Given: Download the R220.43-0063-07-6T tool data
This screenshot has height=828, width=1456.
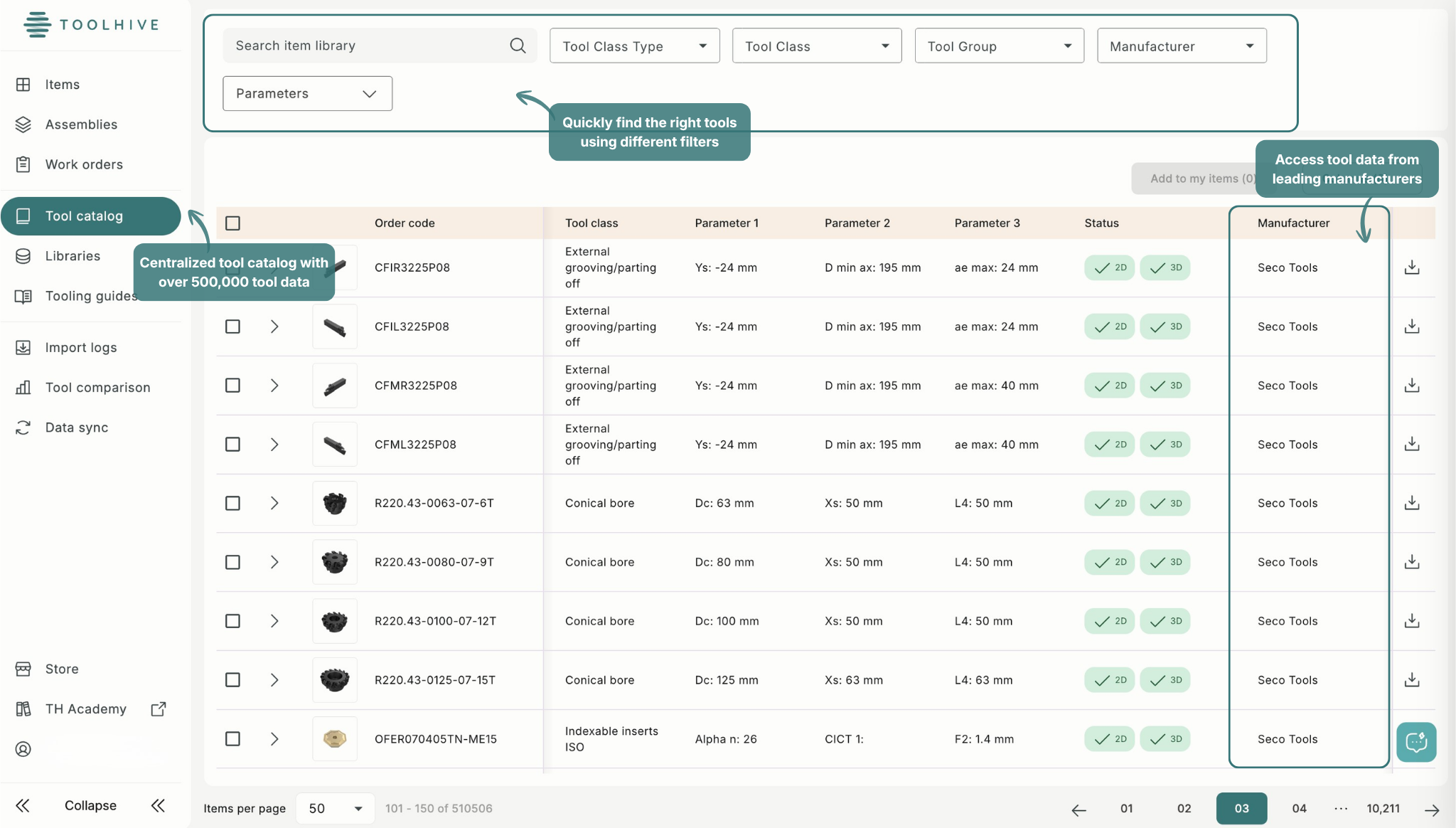Looking at the screenshot, I should (1412, 503).
